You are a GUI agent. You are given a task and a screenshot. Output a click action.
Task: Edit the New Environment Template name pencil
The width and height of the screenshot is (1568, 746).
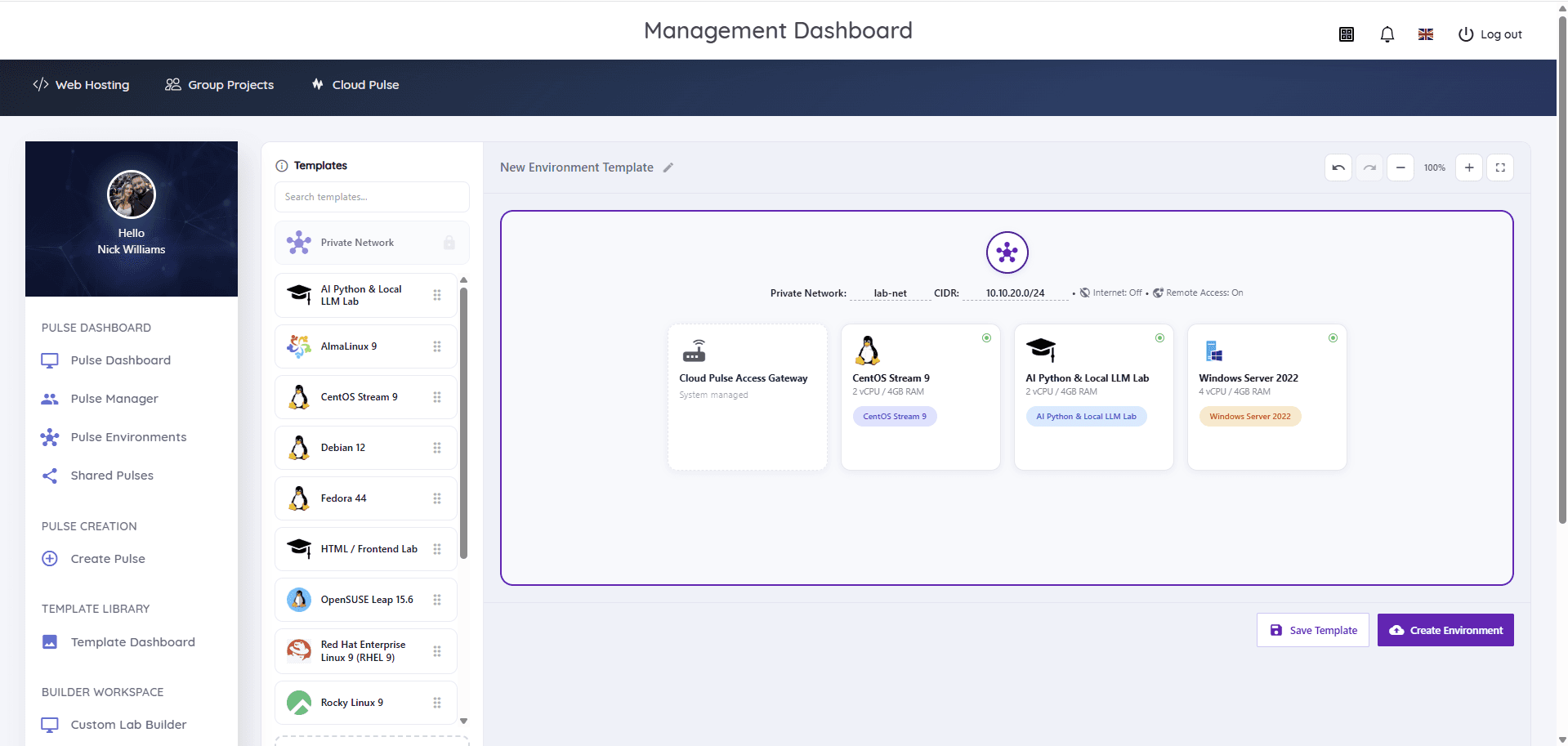click(x=668, y=168)
